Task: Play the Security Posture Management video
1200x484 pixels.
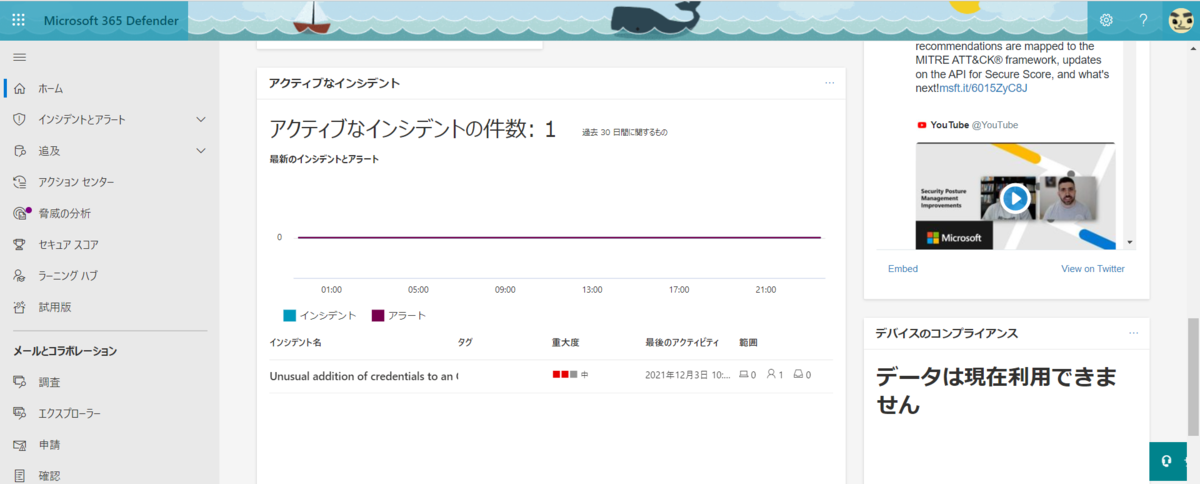Action: [x=1015, y=198]
